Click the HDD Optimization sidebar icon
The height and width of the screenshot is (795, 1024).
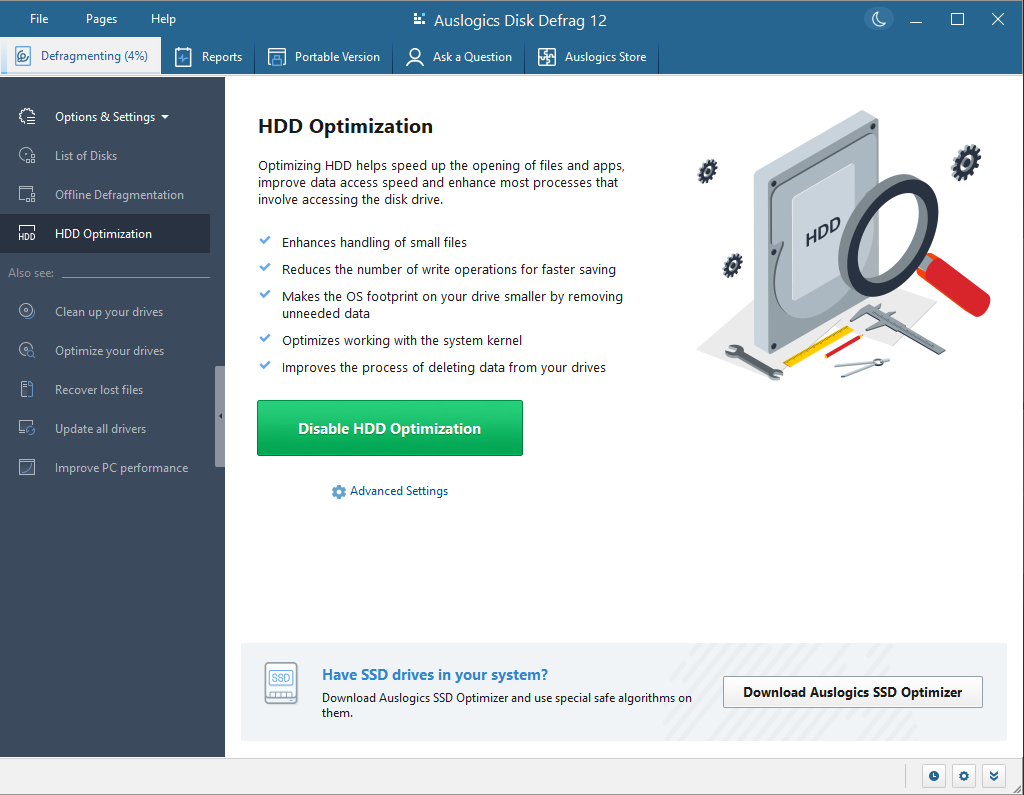click(x=28, y=233)
